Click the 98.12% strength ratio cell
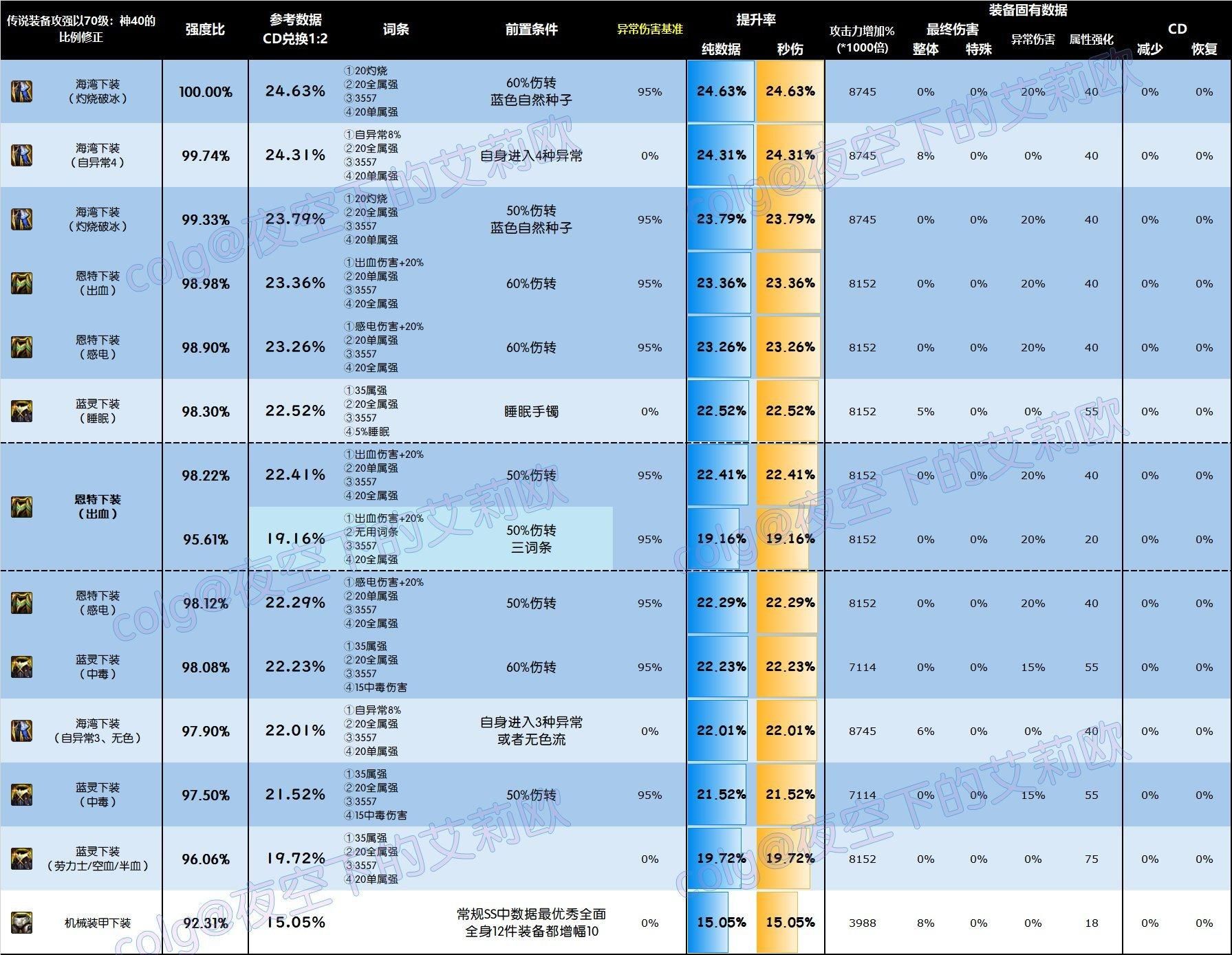The width and height of the screenshot is (1232, 955). [205, 603]
